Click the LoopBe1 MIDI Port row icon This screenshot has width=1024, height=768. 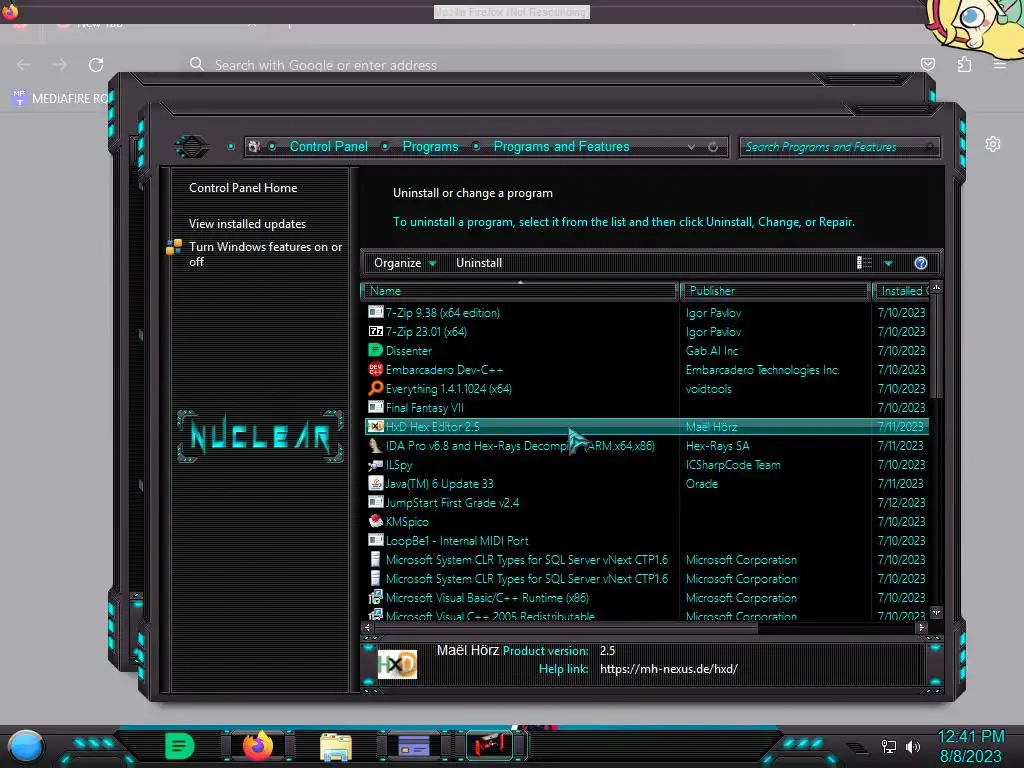(376, 540)
